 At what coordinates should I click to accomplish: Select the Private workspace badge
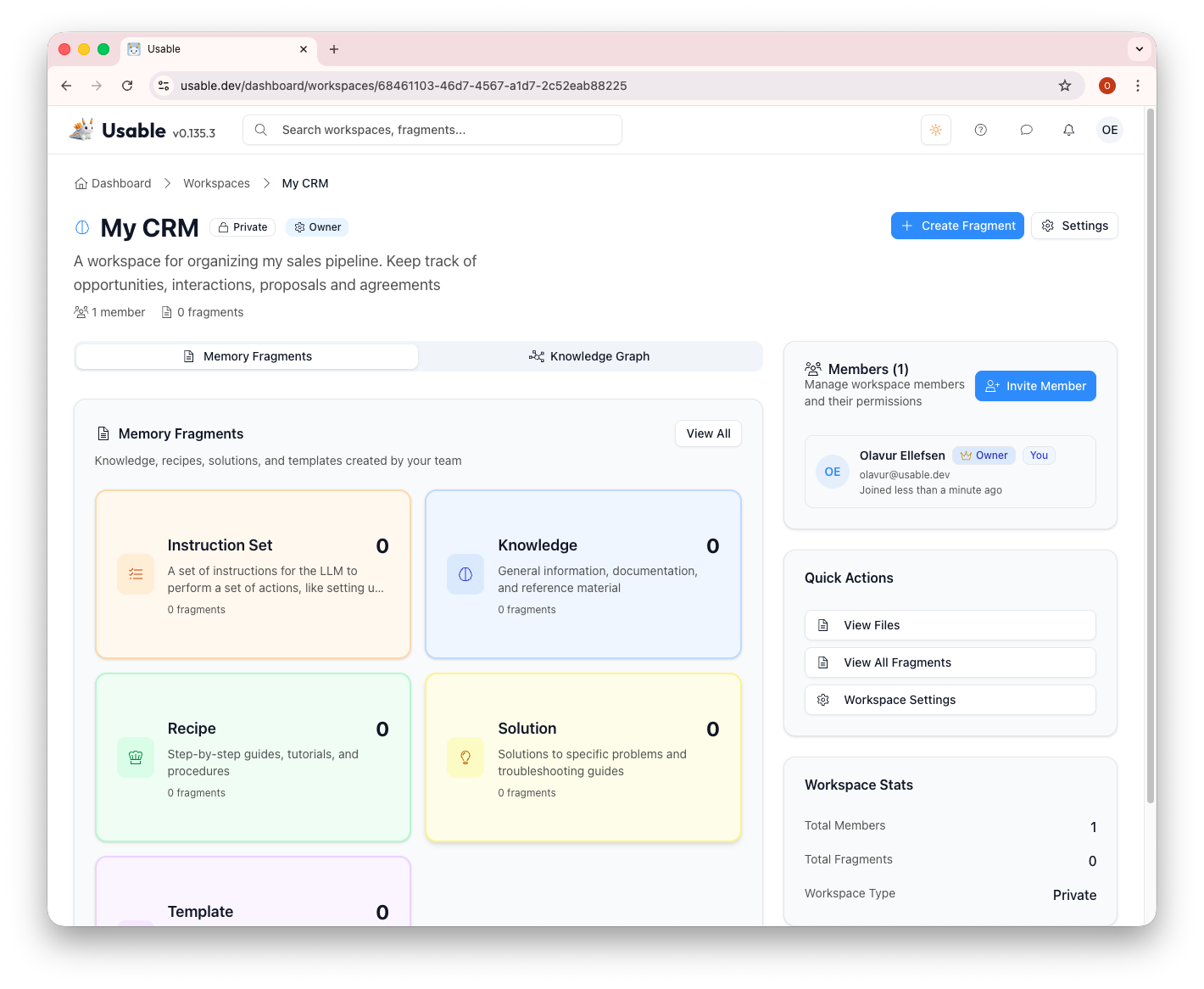coord(242,226)
